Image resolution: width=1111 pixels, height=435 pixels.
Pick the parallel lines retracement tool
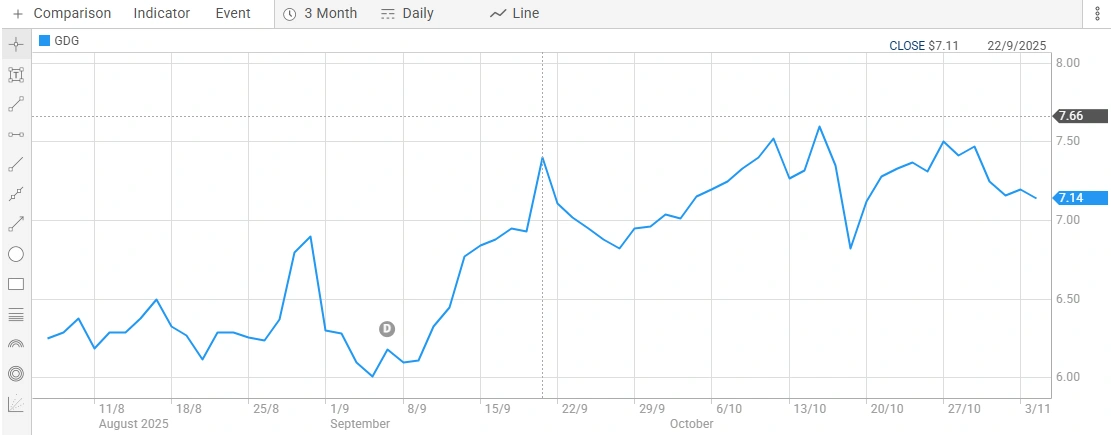click(16, 314)
